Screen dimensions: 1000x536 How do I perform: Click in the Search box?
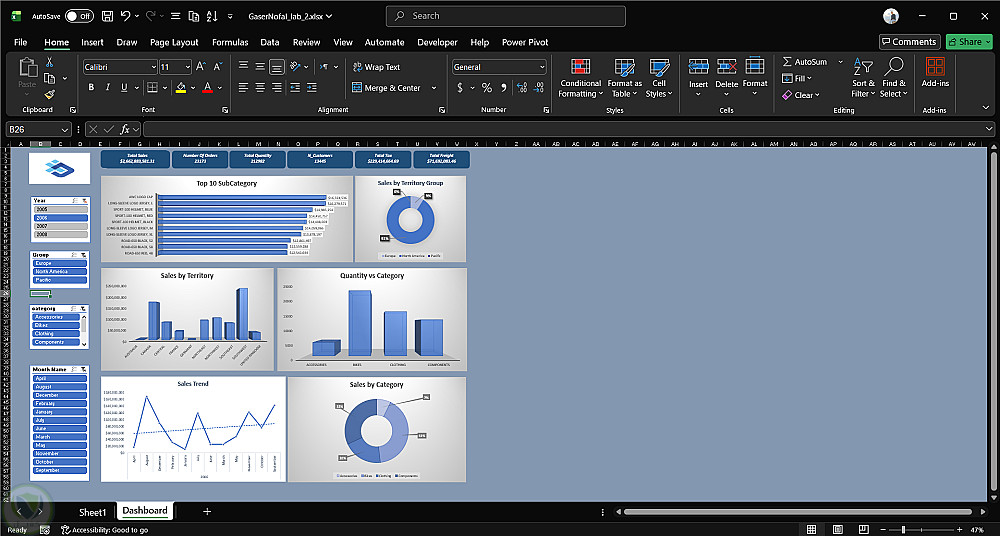point(506,16)
